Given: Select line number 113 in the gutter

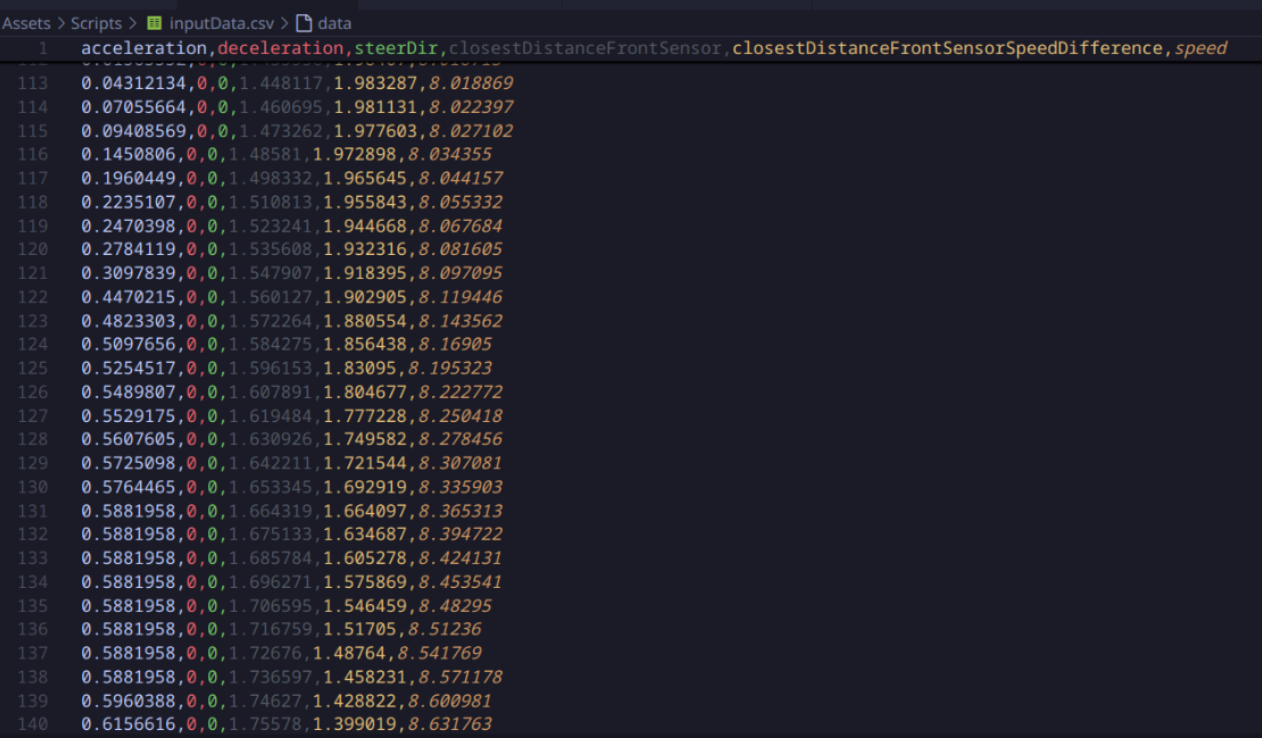Looking at the screenshot, I should coord(33,83).
